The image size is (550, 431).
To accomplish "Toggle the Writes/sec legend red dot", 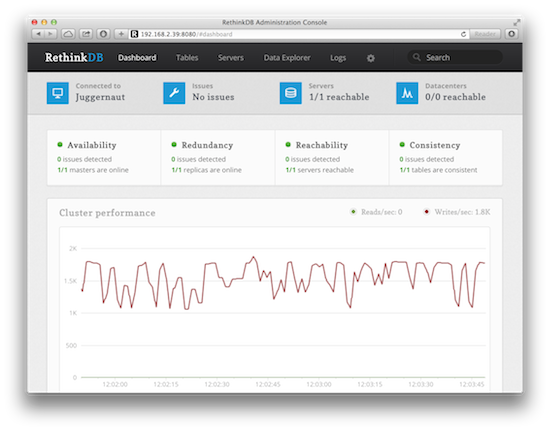I will [x=426, y=211].
